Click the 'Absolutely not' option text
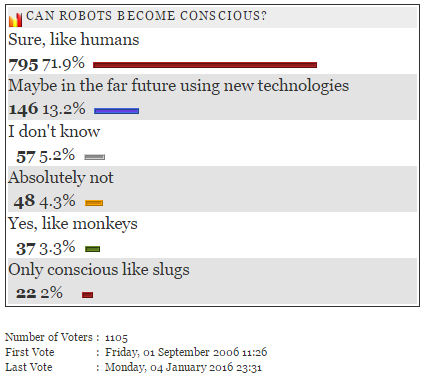The width and height of the screenshot is (423, 380). 61,177
